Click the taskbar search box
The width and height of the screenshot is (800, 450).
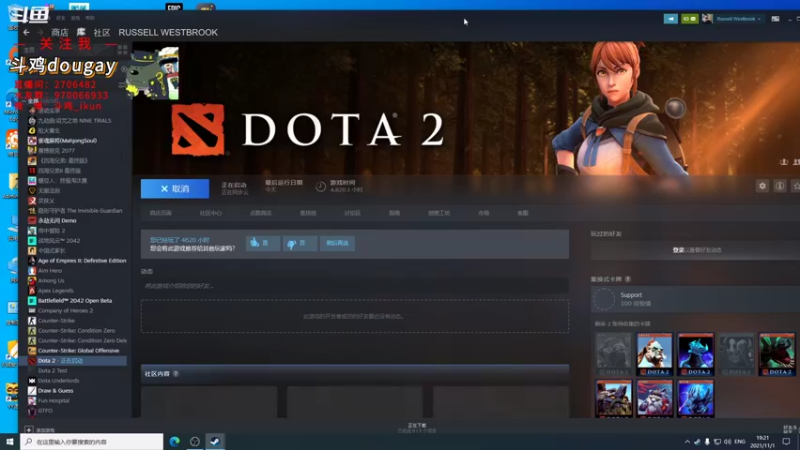coord(92,441)
